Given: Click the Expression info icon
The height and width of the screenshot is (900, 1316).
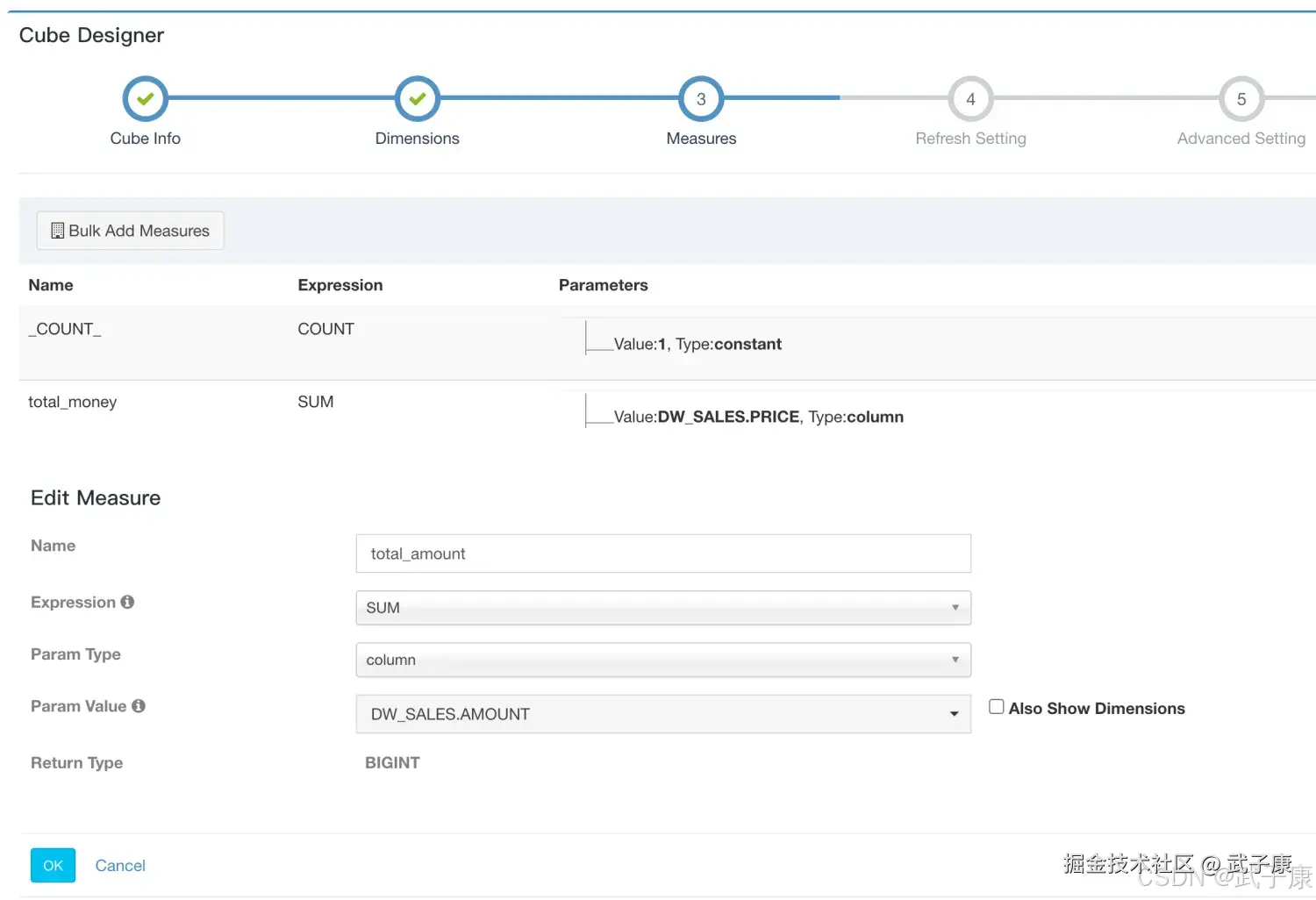Looking at the screenshot, I should 127,602.
